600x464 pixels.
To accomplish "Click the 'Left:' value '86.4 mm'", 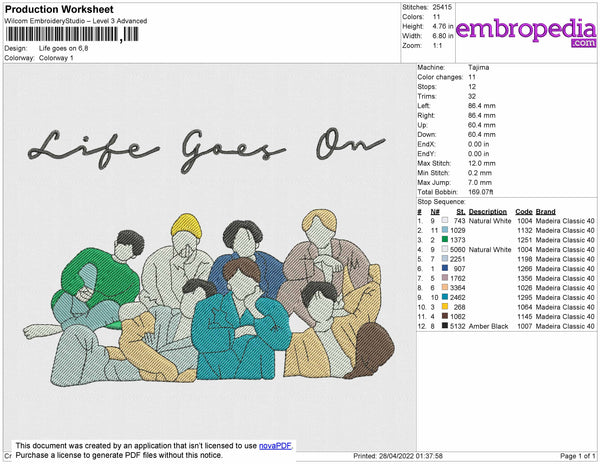I will [481, 106].
